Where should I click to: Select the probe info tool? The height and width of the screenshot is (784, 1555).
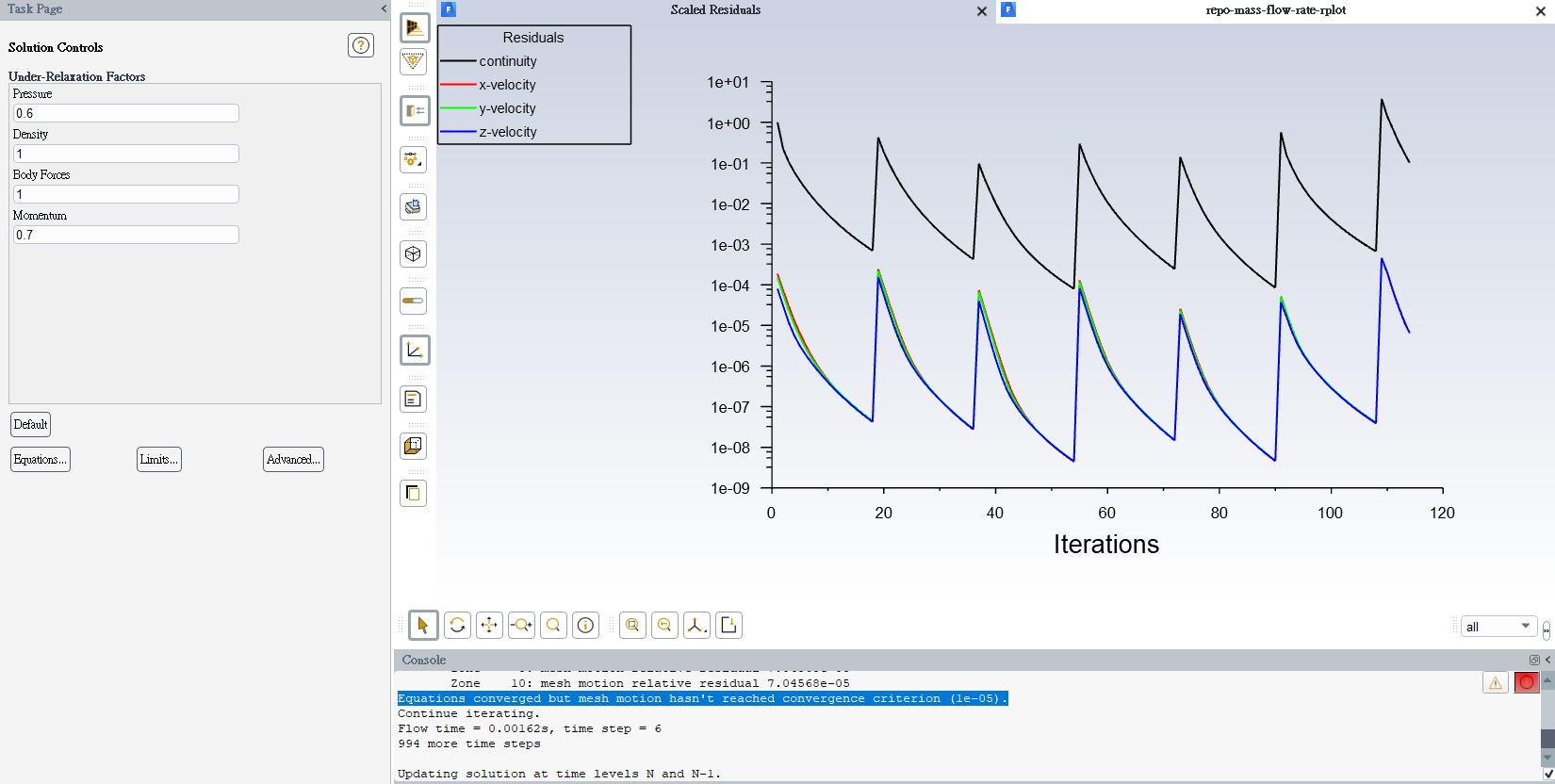tap(585, 625)
